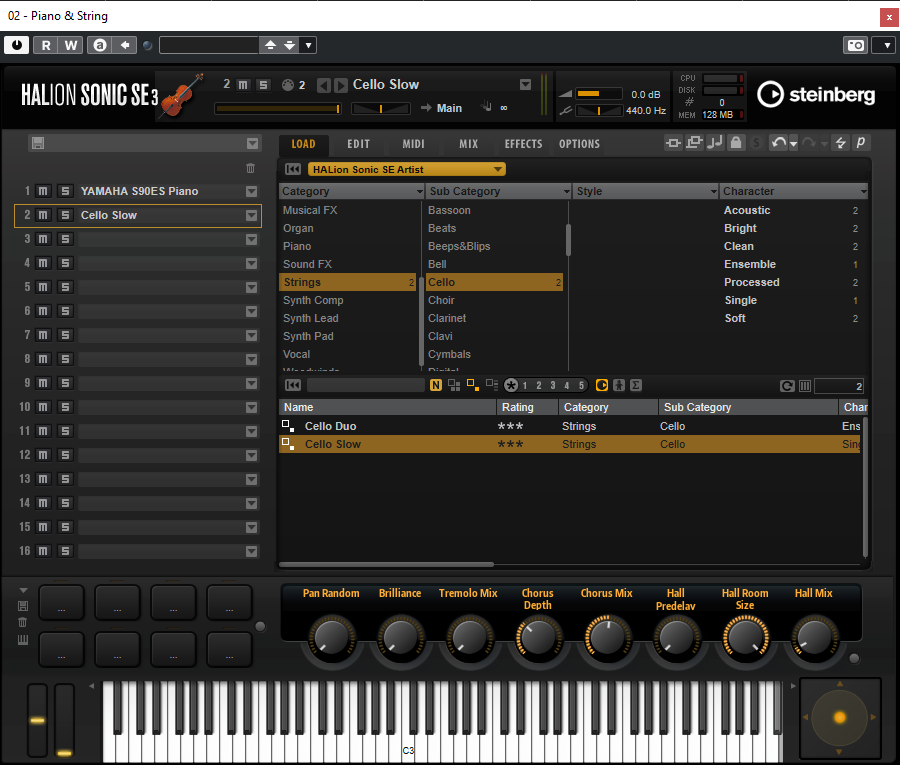This screenshot has width=900, height=765.
Task: Switch to the EFFECTS tab
Action: (523, 144)
